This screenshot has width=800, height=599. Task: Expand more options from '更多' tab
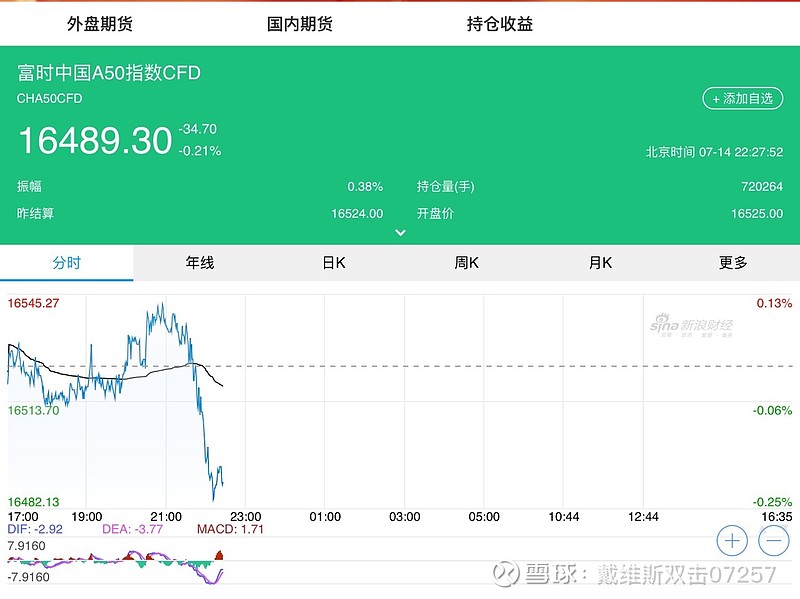[x=733, y=262]
